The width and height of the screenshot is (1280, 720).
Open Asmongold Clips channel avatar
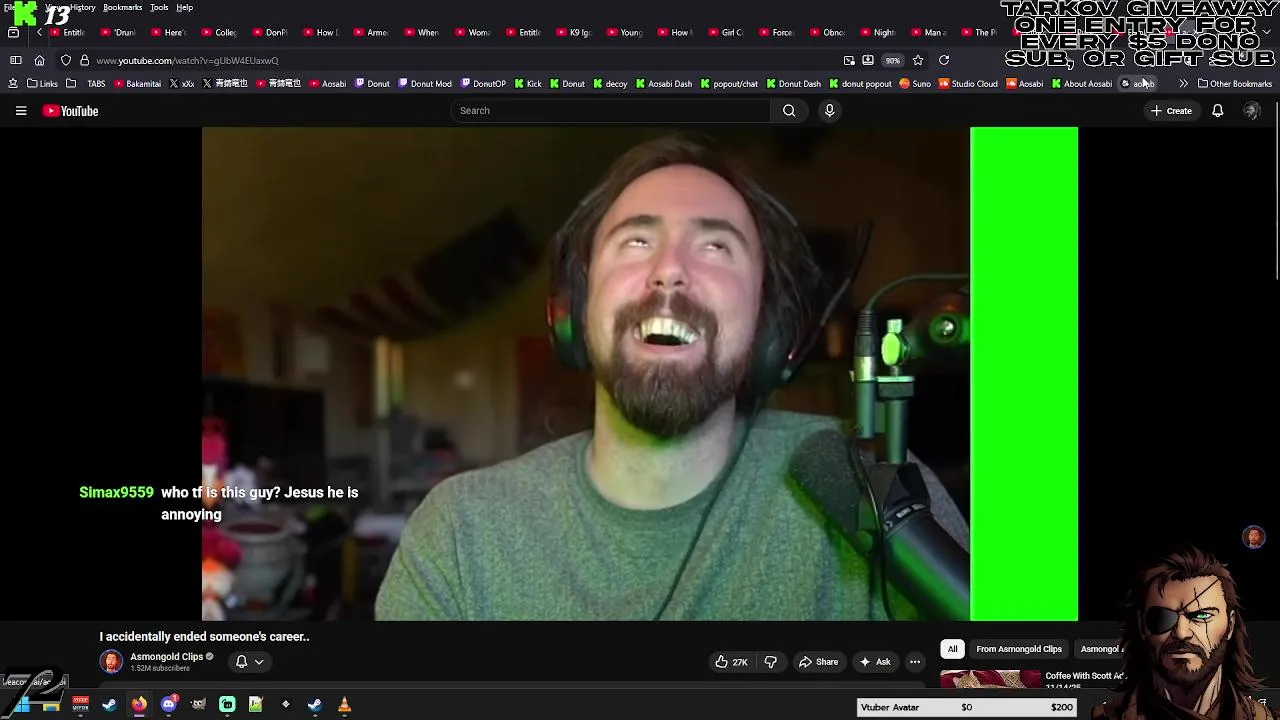(x=111, y=661)
